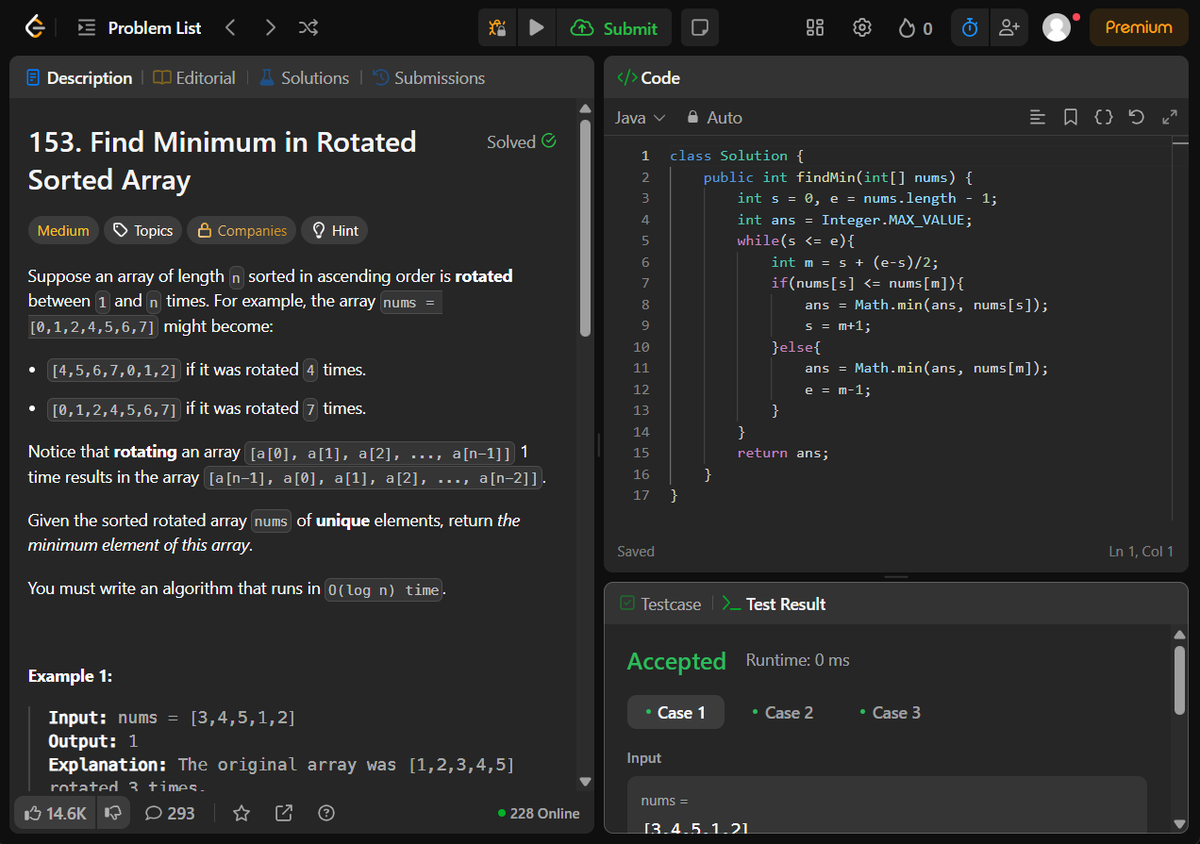The image size is (1200, 844).
Task: Select Case 2 in test results
Action: pos(782,713)
